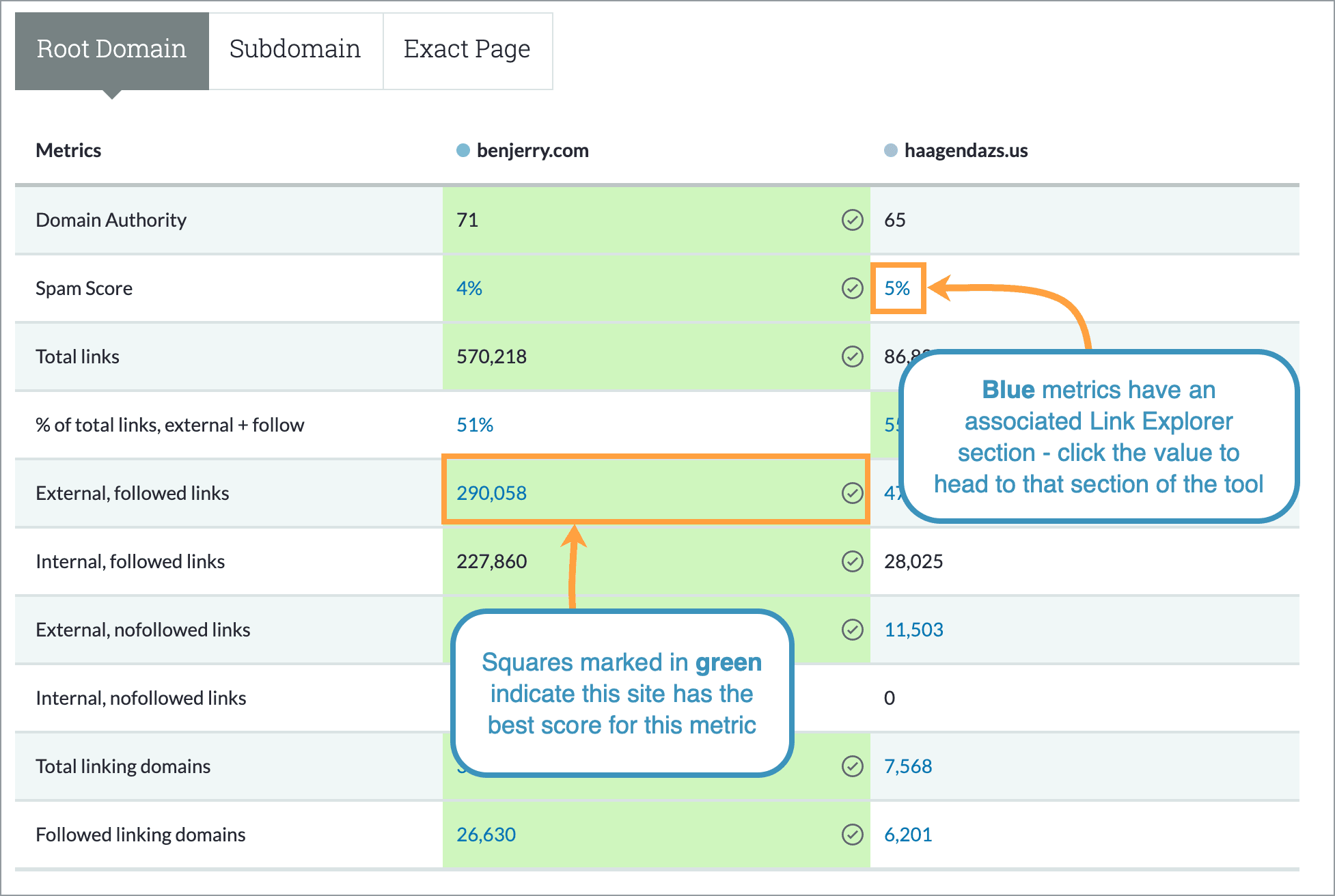Click the checkmark icon beside Domain Authority 71
Viewport: 1335px width, 896px height.
point(852,220)
